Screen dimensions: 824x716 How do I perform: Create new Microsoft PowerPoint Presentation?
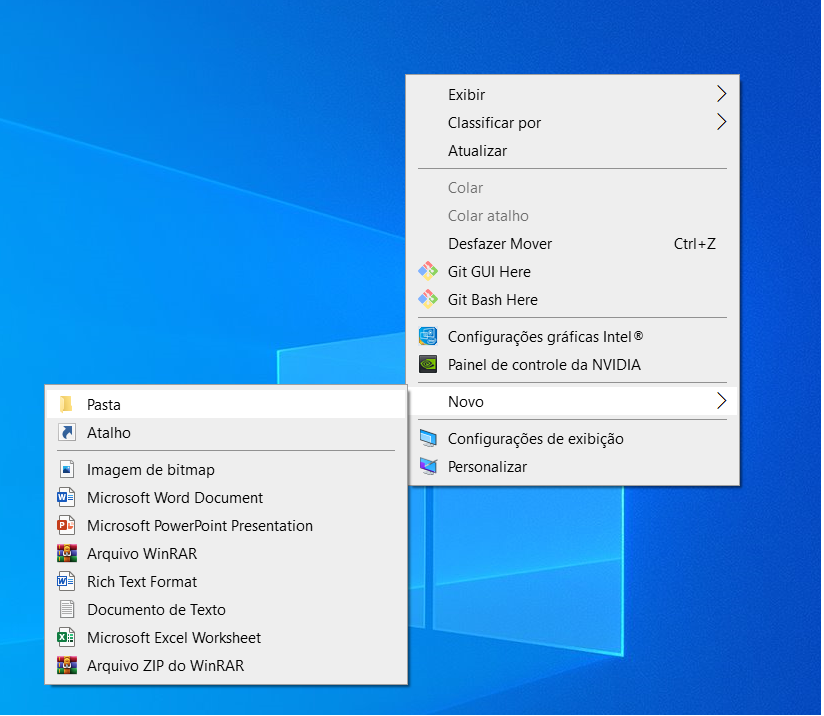click(226, 526)
